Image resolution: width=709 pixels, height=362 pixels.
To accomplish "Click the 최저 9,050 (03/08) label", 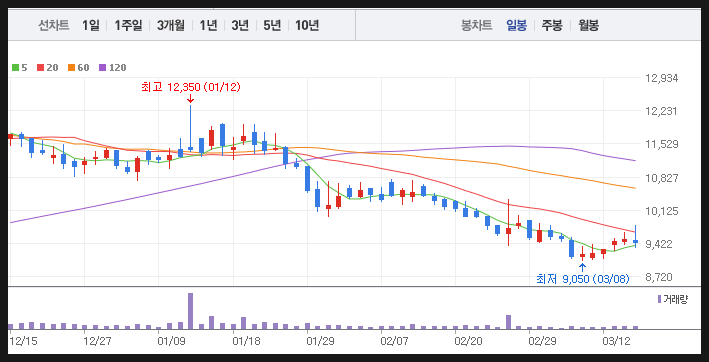I will (582, 279).
